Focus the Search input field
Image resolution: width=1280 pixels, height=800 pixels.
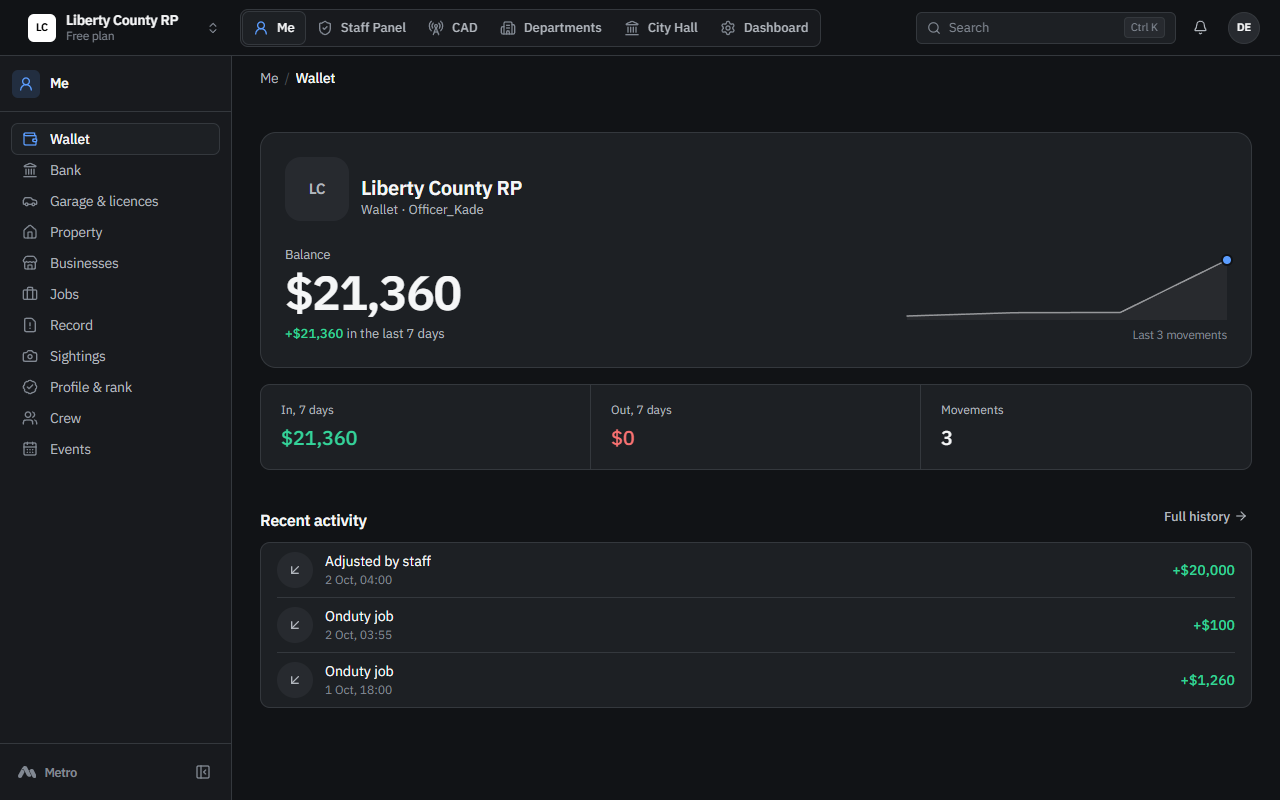click(1045, 28)
